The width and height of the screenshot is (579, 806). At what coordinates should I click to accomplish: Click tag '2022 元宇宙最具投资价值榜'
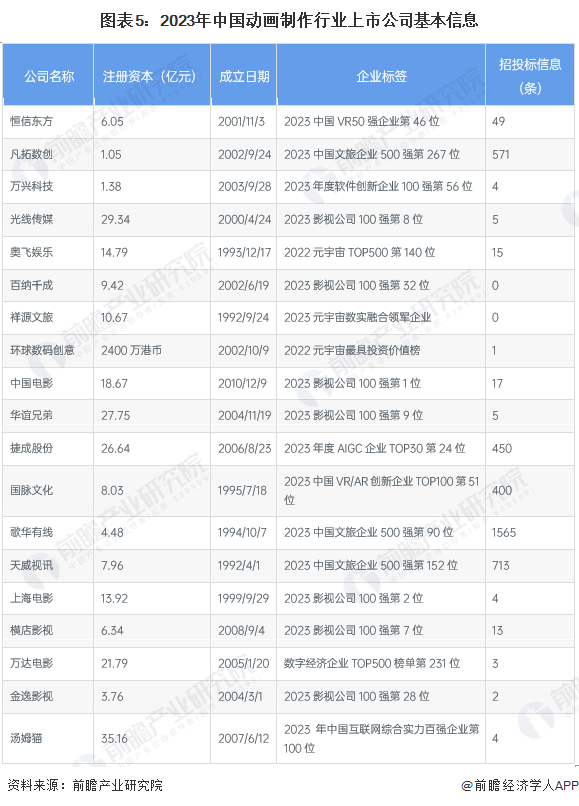(x=352, y=350)
